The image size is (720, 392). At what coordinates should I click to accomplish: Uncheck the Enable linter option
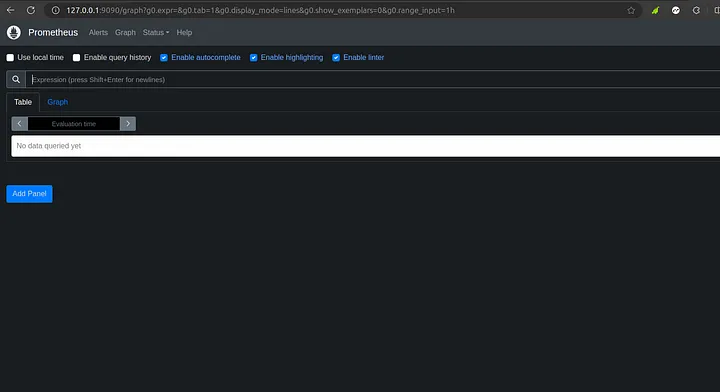click(336, 57)
